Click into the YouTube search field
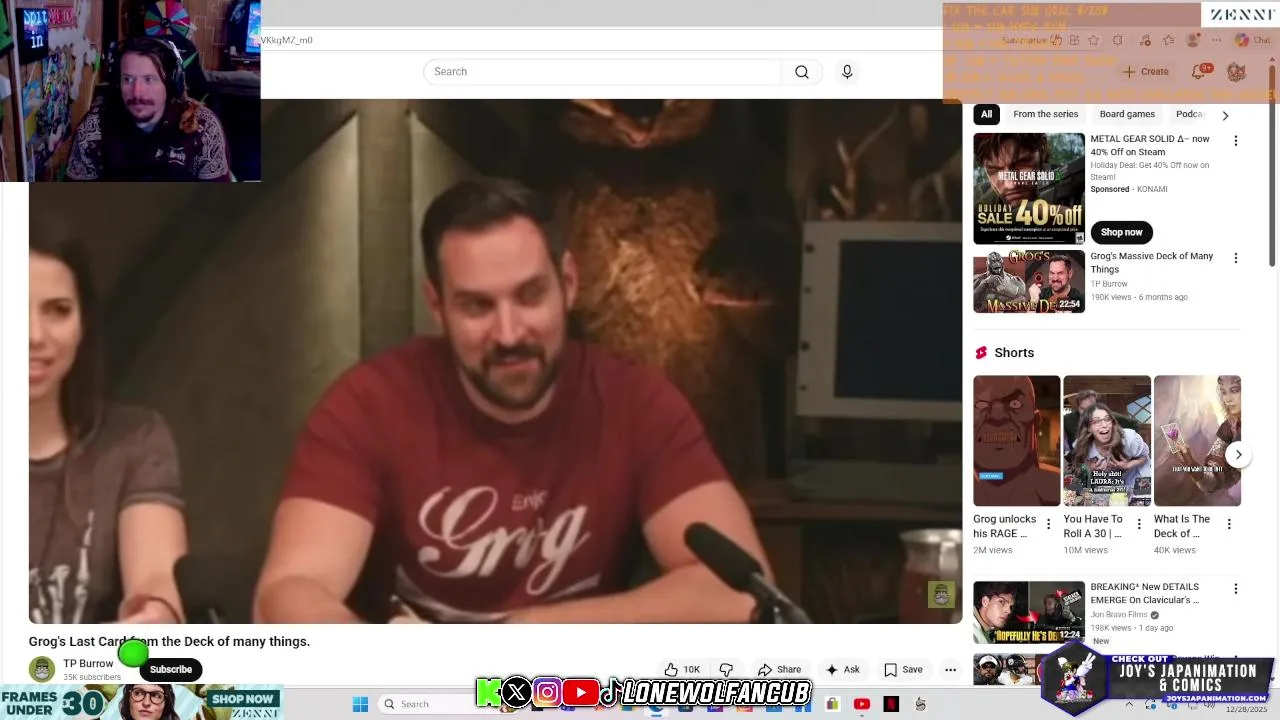Viewport: 1280px width, 720px height. click(x=602, y=72)
